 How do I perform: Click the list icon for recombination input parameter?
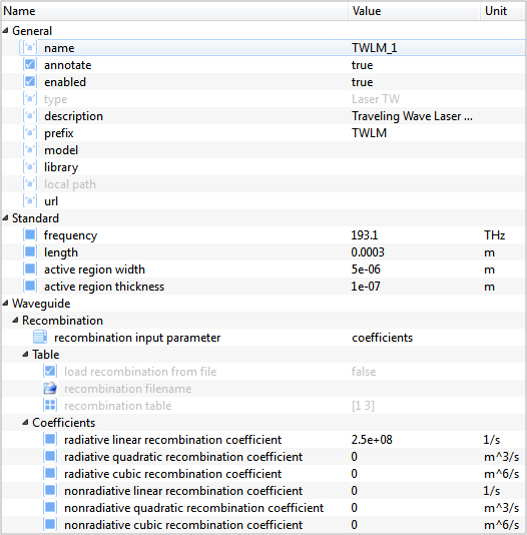tap(40, 337)
